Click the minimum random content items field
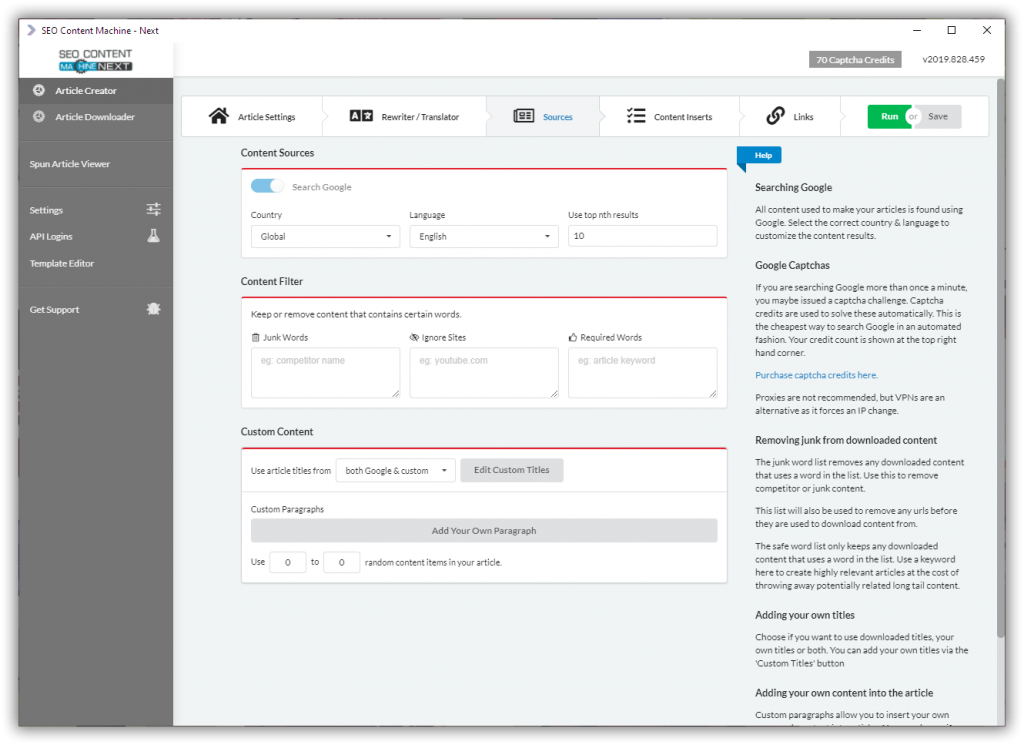 288,562
